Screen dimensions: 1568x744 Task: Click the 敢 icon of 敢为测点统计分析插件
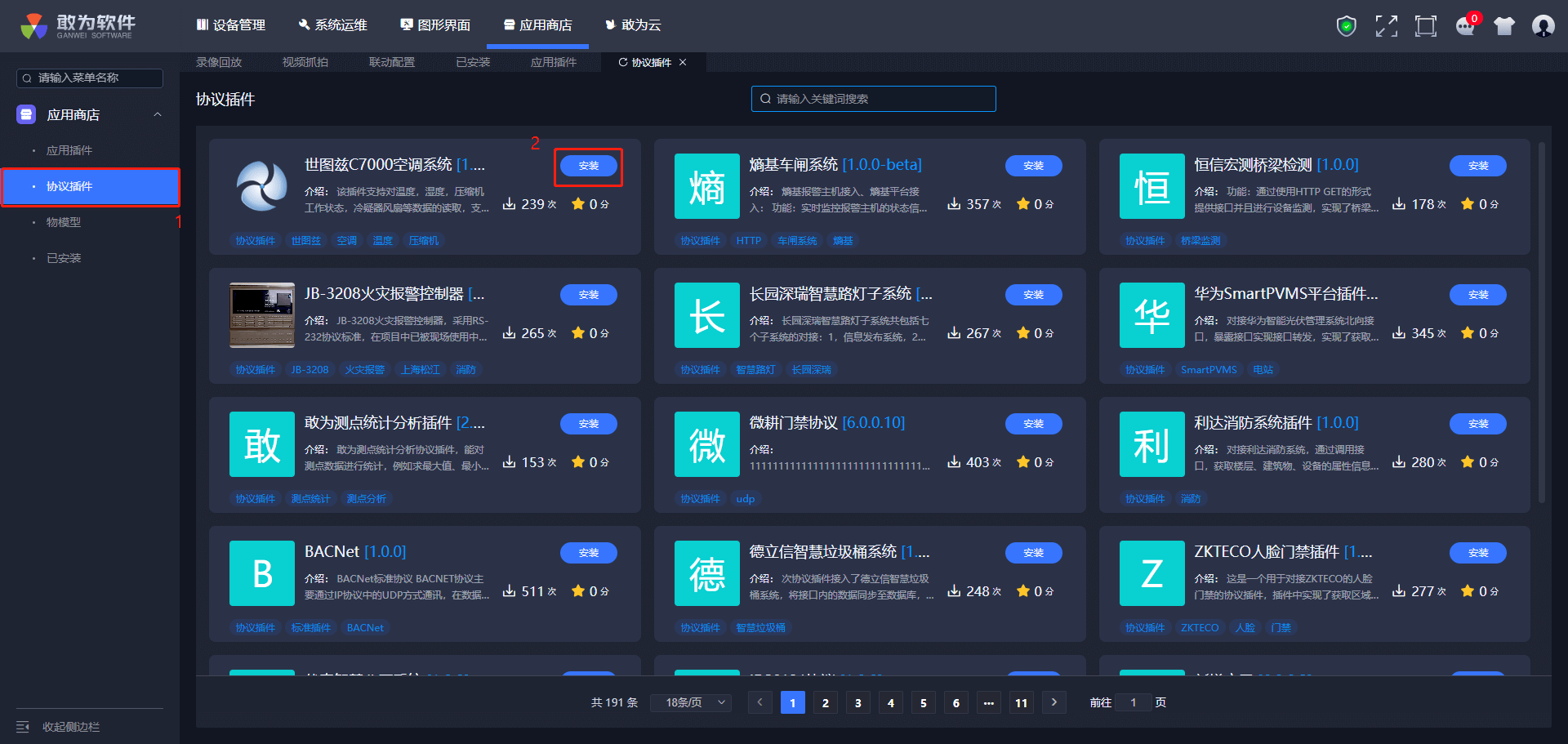point(262,444)
